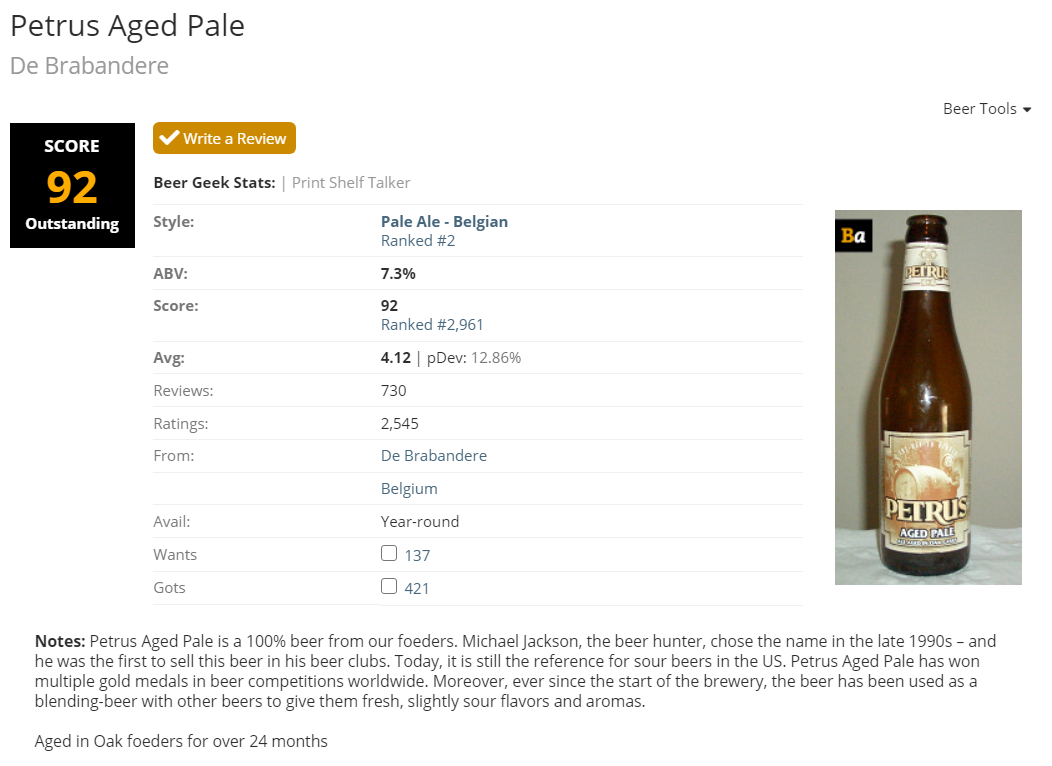Open De Brabandere brewery link in From row
The width and height of the screenshot is (1052, 766).
point(434,456)
